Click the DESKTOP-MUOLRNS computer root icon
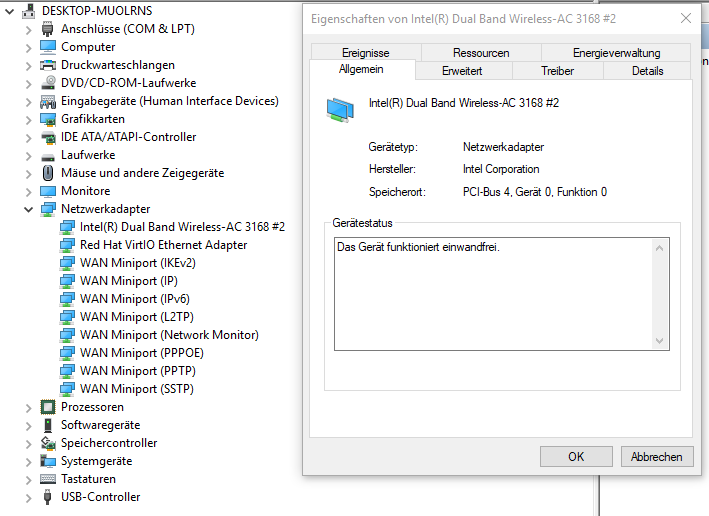 (x=28, y=11)
